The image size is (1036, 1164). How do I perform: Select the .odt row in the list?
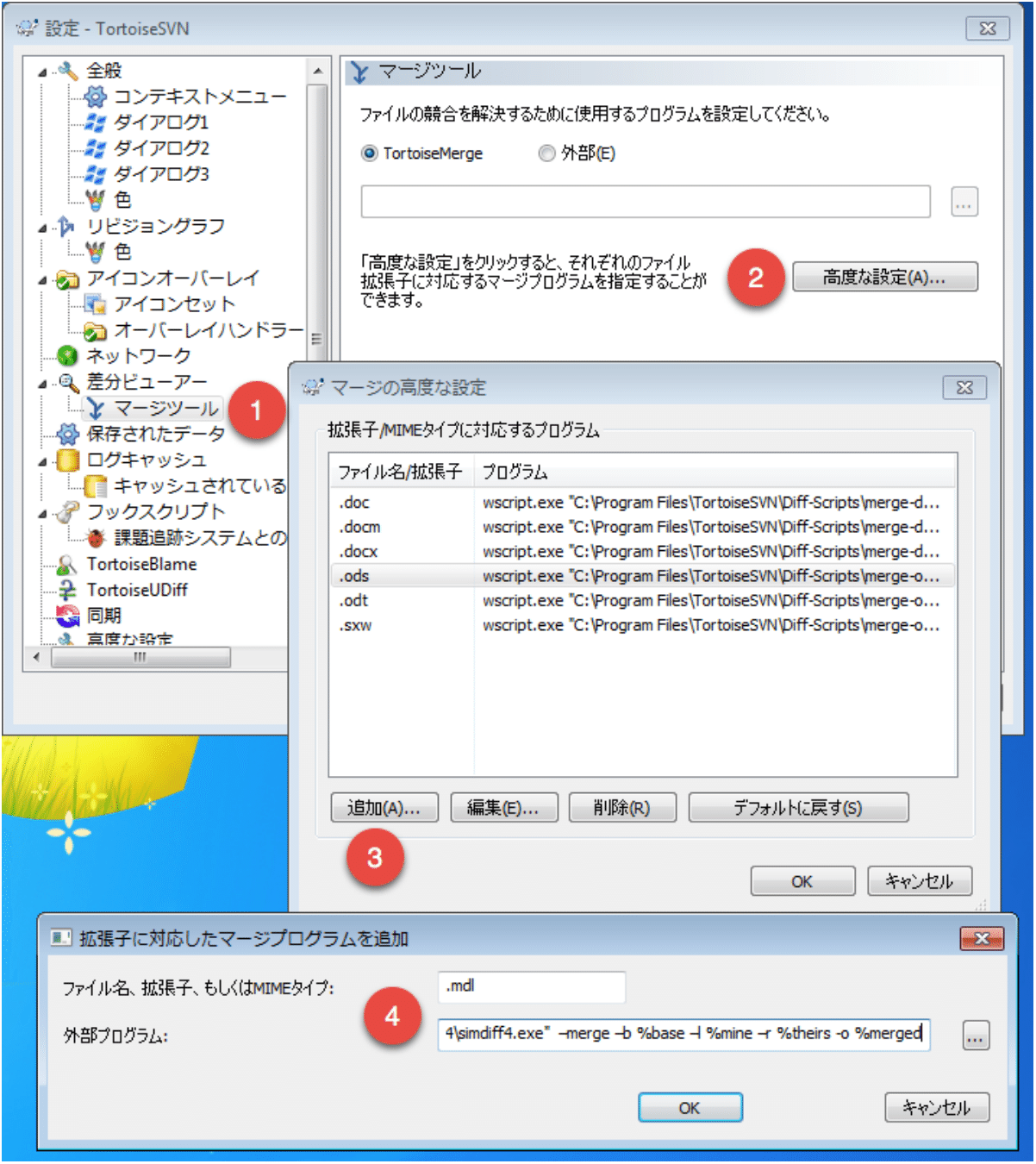(x=643, y=601)
